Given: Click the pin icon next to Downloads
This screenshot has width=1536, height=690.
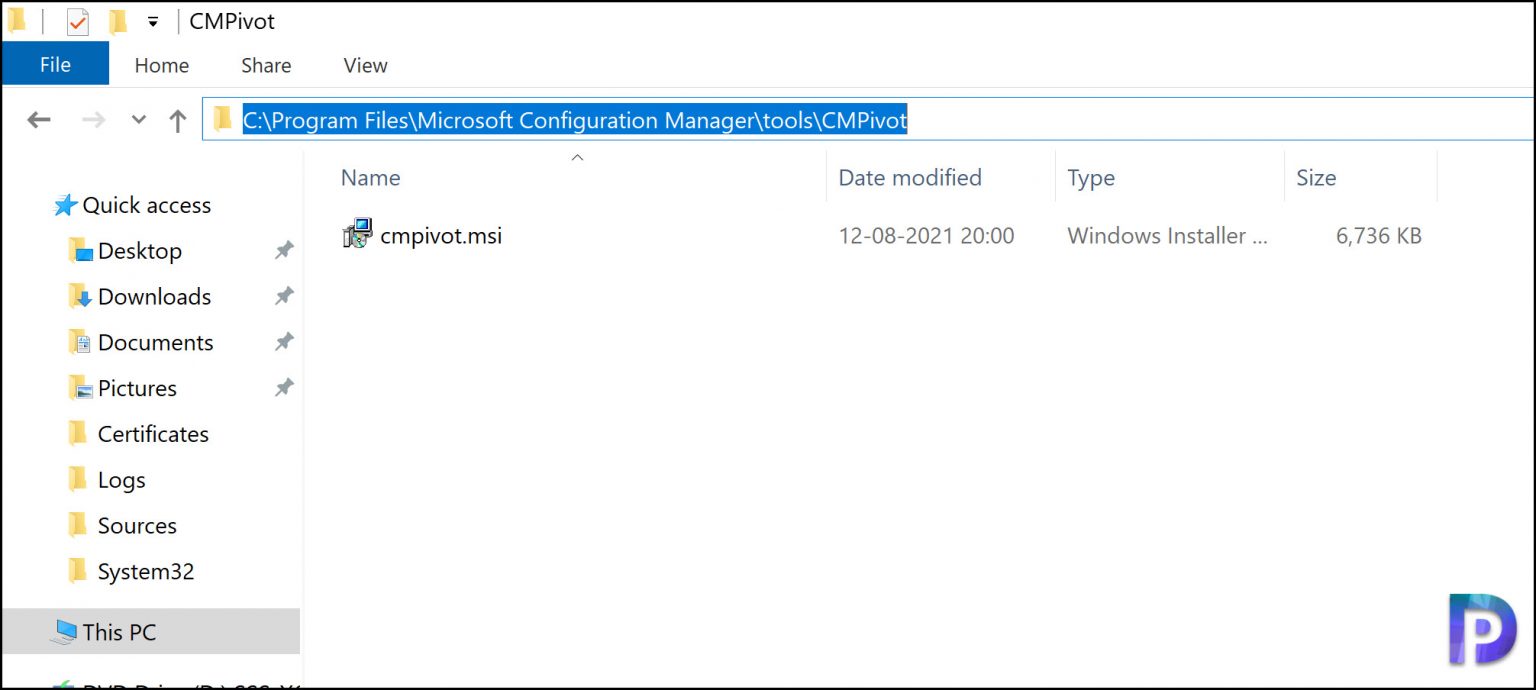Looking at the screenshot, I should click(284, 296).
